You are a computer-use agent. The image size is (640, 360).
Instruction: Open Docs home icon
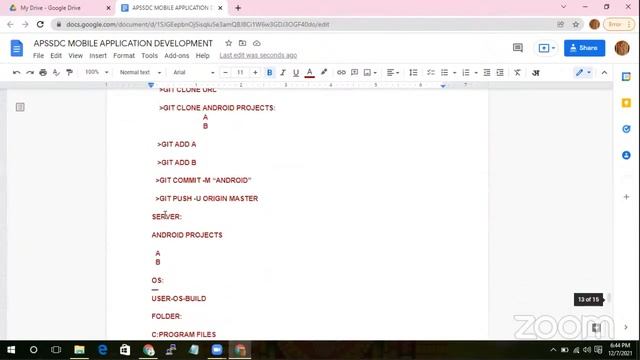tap(17, 48)
